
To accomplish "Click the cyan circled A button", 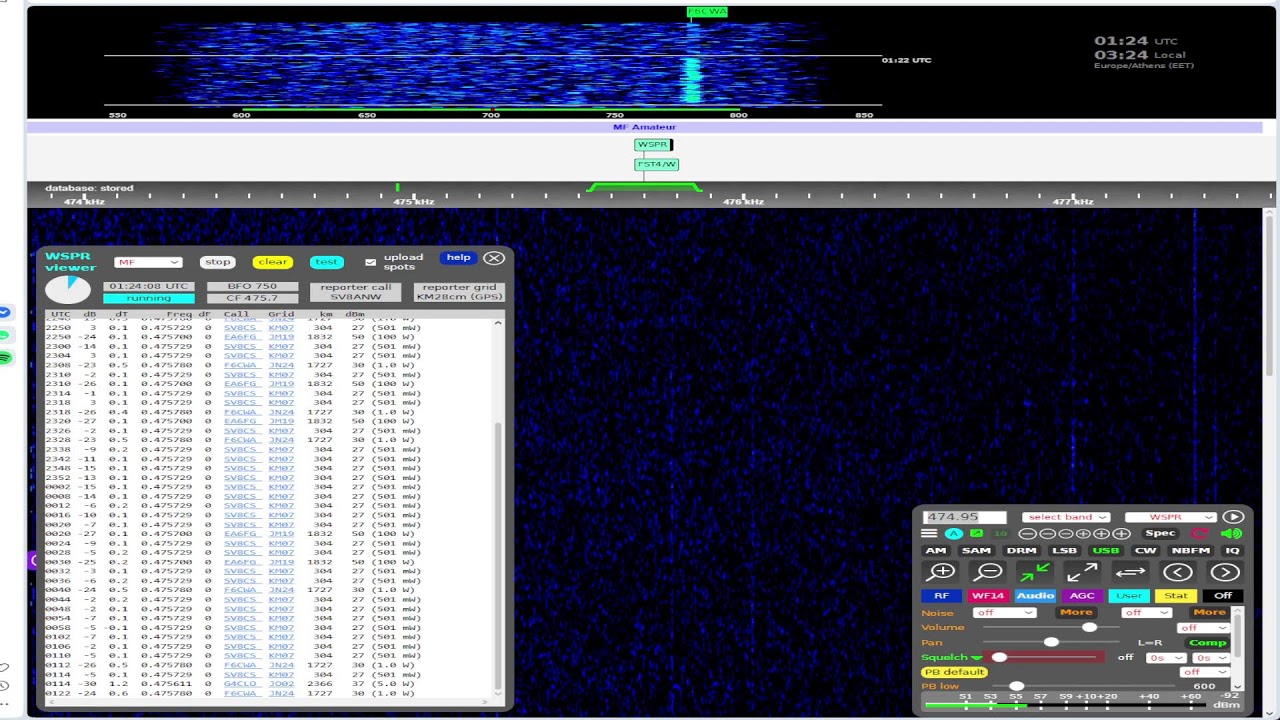I will point(954,534).
